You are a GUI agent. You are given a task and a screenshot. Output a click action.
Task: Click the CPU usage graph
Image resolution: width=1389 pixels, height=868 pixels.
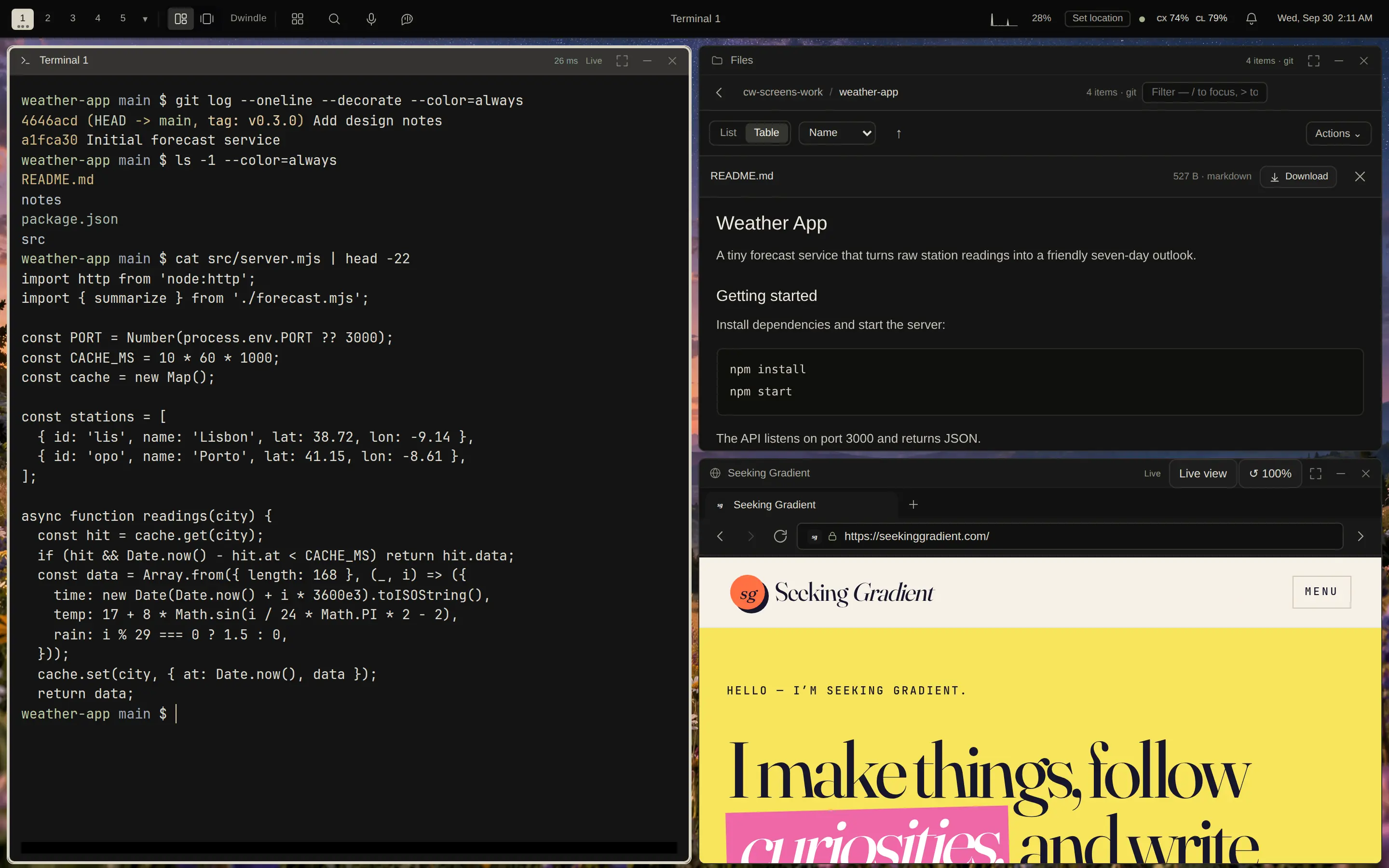[1004, 19]
